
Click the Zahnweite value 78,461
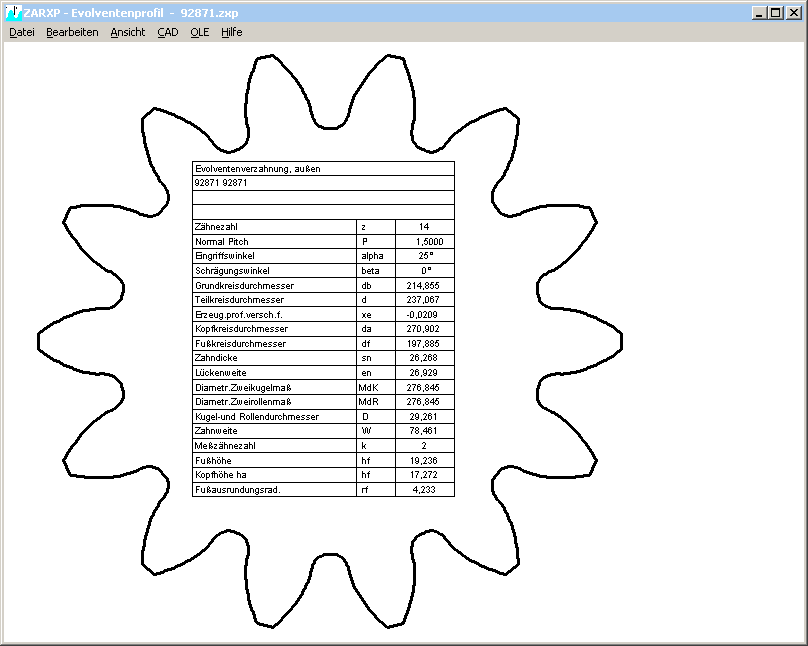(x=424, y=431)
